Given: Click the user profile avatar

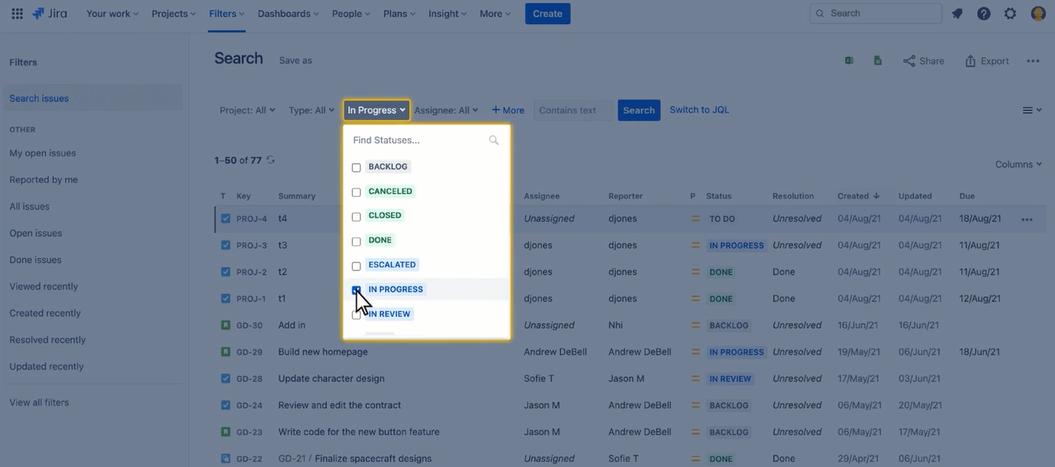Looking at the screenshot, I should point(1038,13).
